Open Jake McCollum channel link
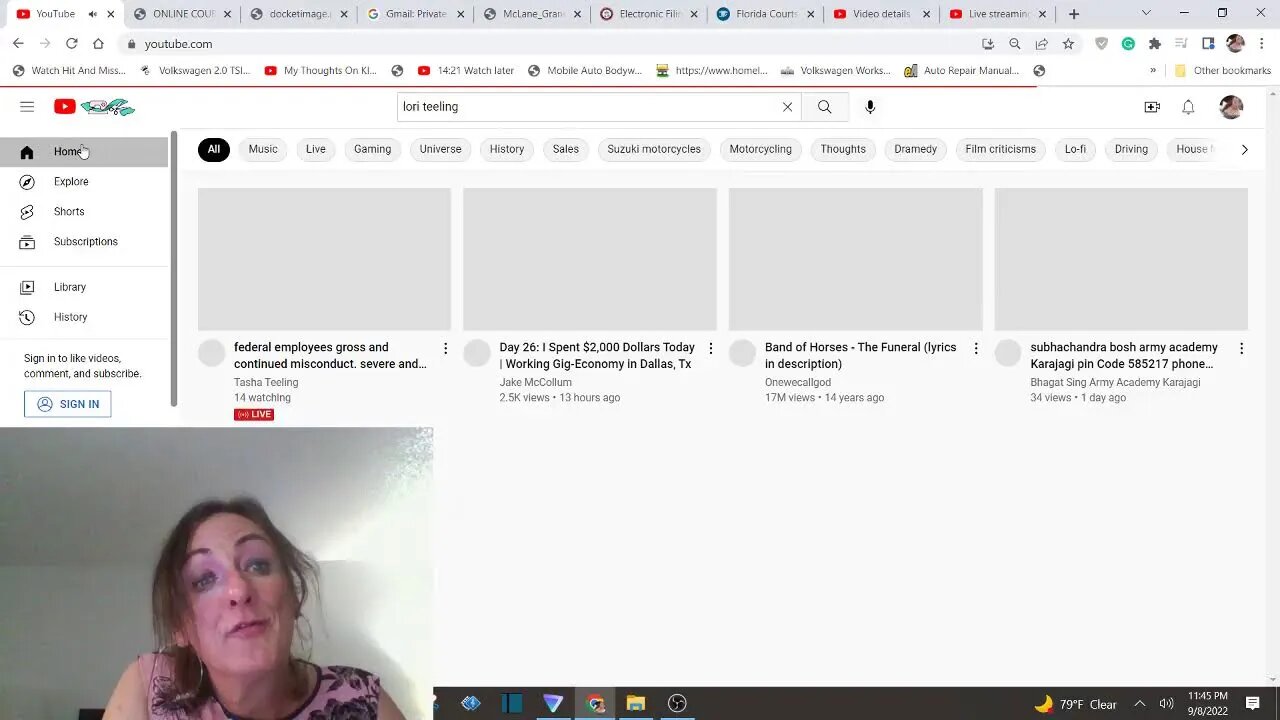1280x720 pixels. click(x=535, y=382)
